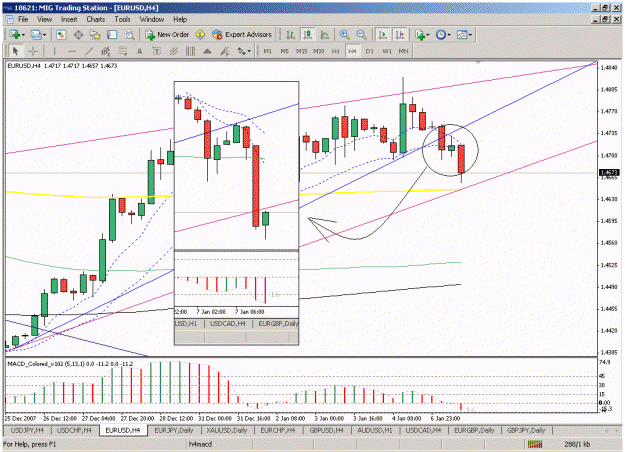Open the Insert menu
This screenshot has width=625, height=452.
pos(69,19)
